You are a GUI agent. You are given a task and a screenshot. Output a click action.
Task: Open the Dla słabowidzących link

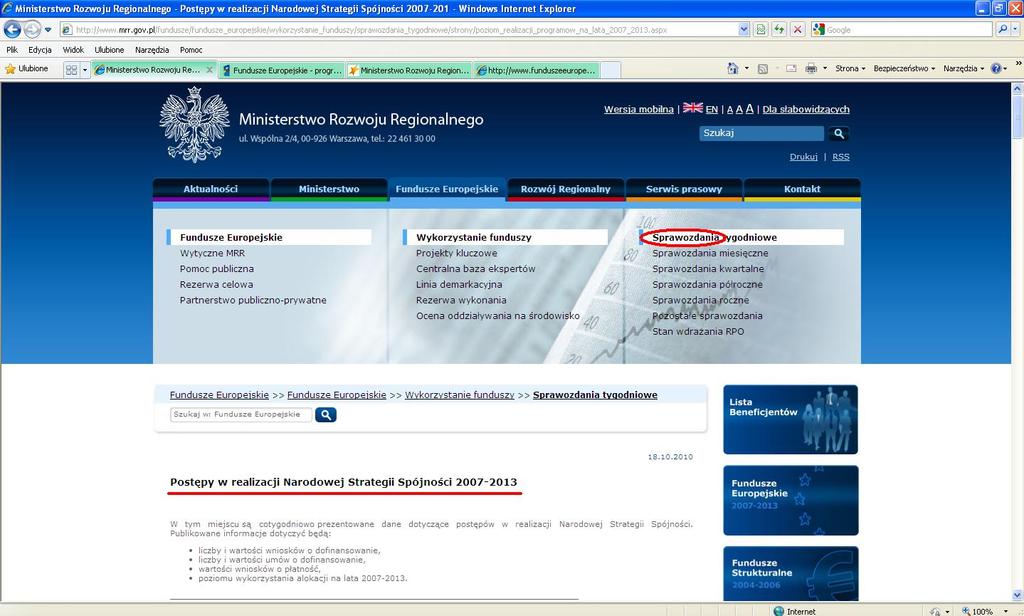pos(806,109)
